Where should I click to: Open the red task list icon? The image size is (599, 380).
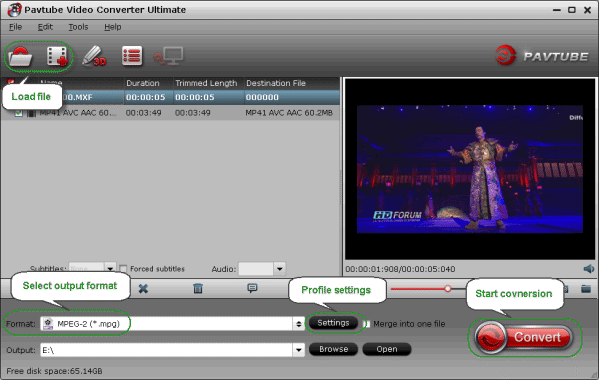point(132,56)
